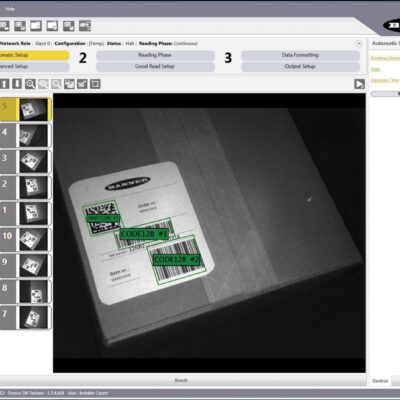Open the Good Read Setup step
Viewport: 400px width, 400px height.
point(155,66)
